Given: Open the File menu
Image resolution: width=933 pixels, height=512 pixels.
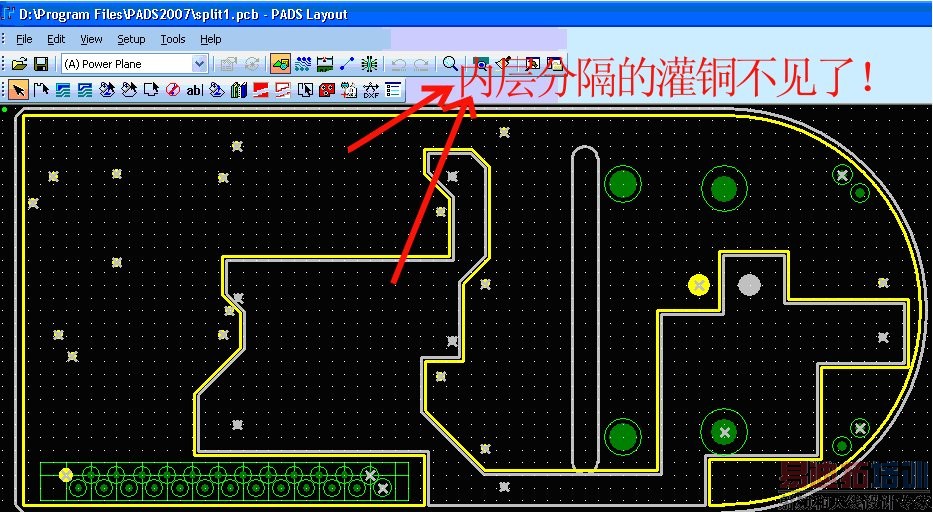Looking at the screenshot, I should 24,39.
